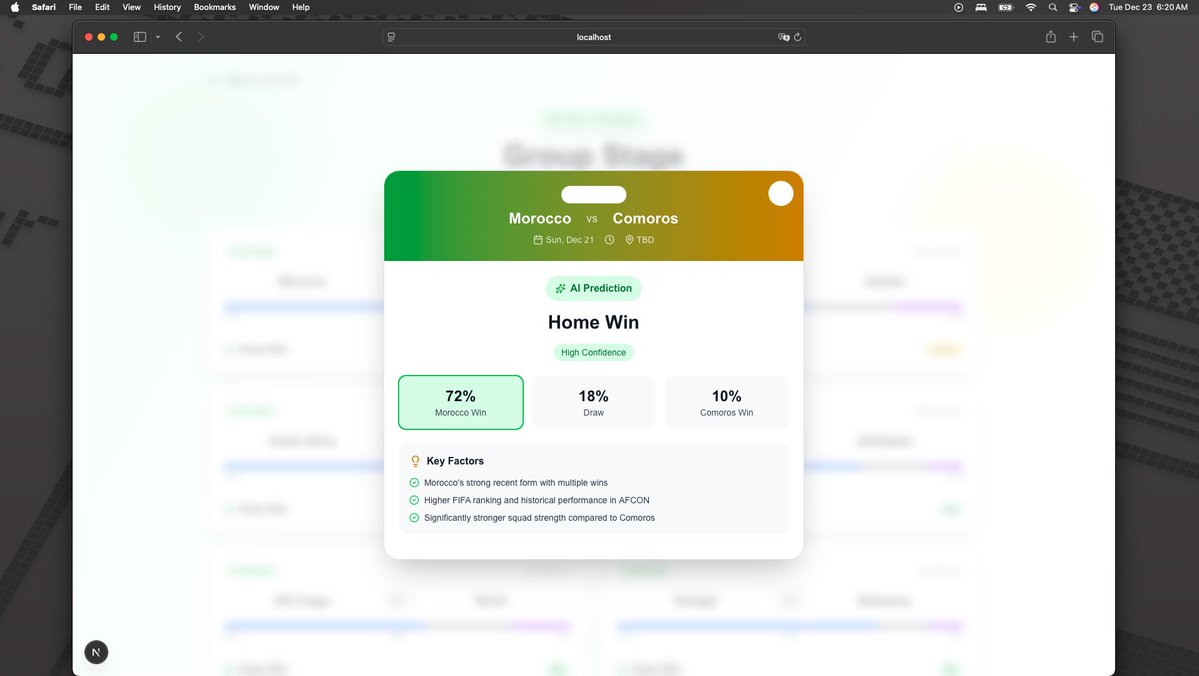Toggle the Safari sidebar
This screenshot has width=1199, height=676.
[139, 36]
